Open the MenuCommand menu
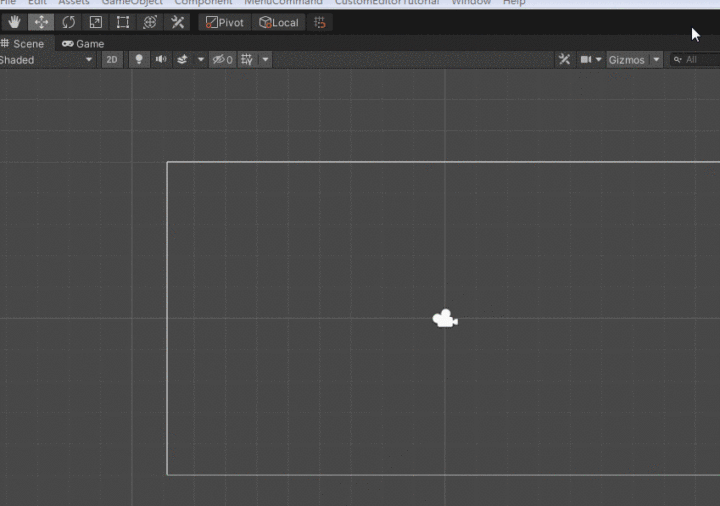The height and width of the screenshot is (506, 720). 283,2
